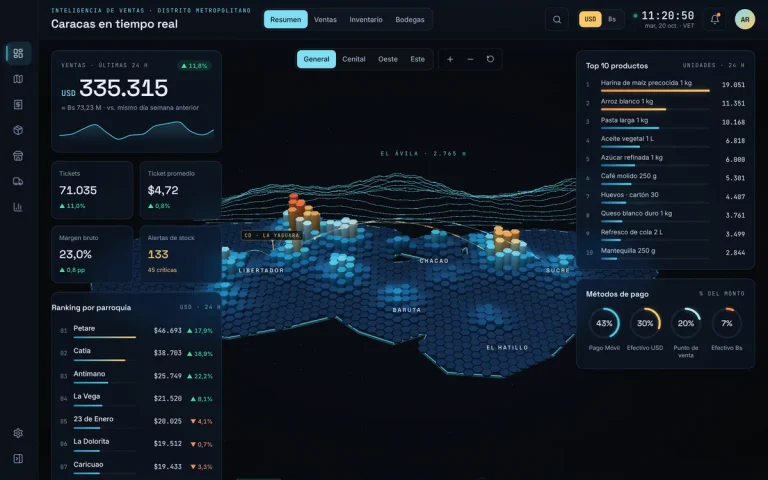
Task: Choose the General map view
Action: pyautogui.click(x=316, y=59)
